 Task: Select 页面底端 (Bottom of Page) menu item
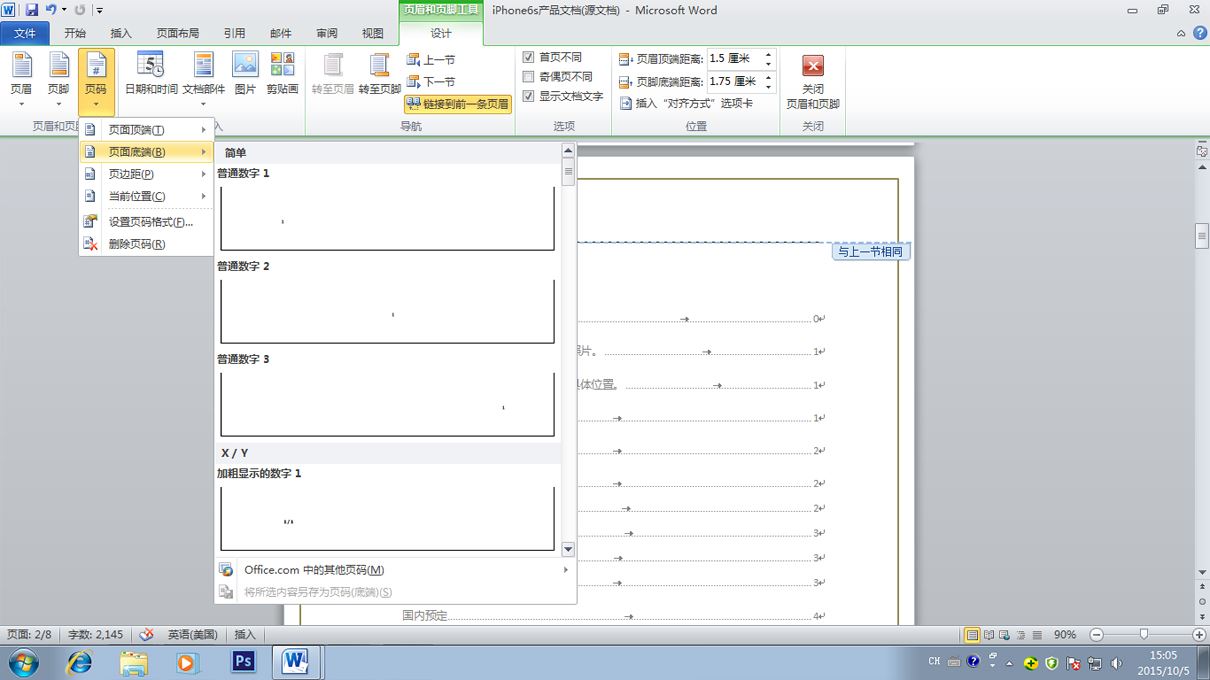147,152
